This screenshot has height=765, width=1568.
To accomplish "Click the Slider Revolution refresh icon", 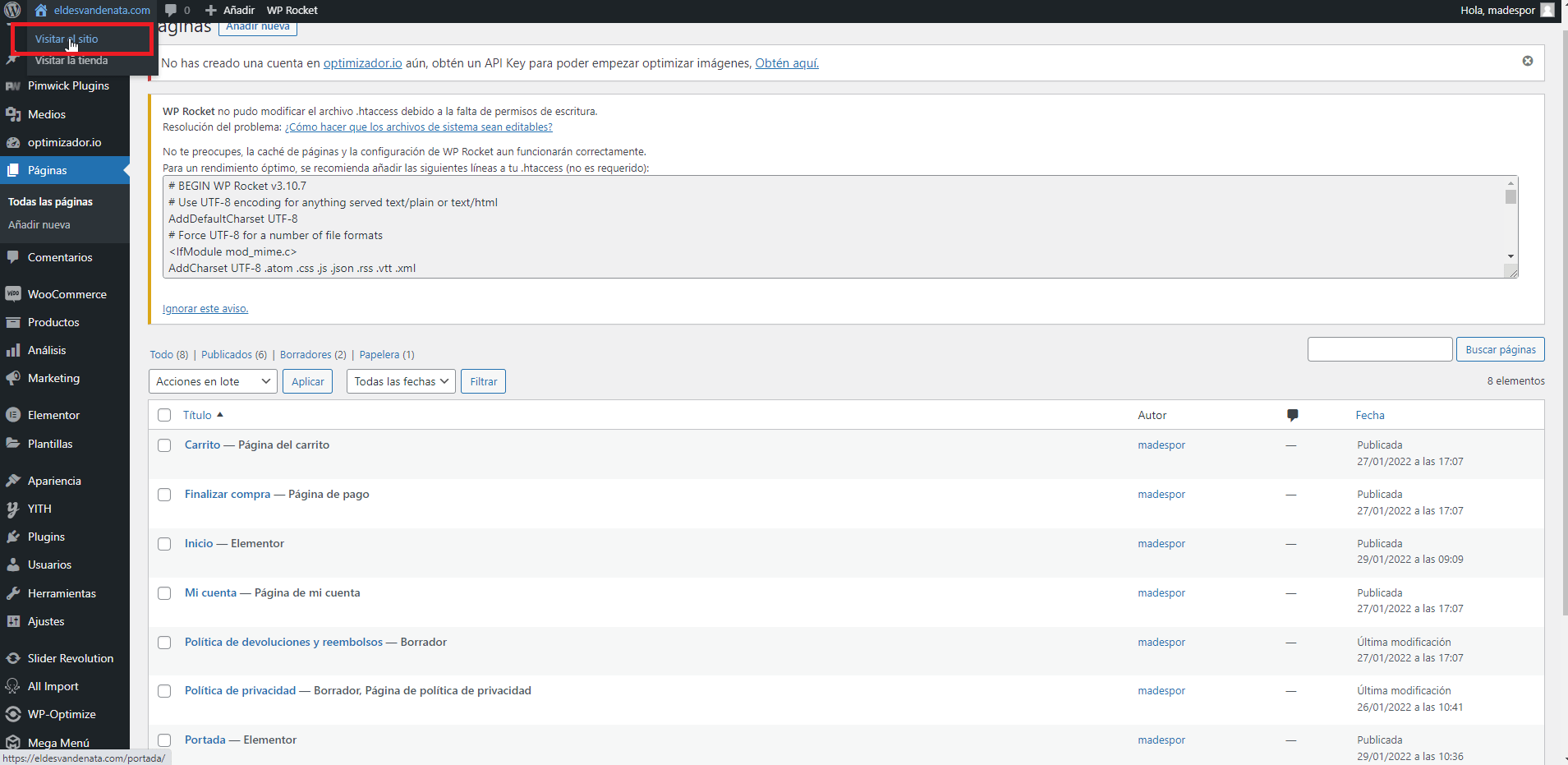I will point(13,658).
